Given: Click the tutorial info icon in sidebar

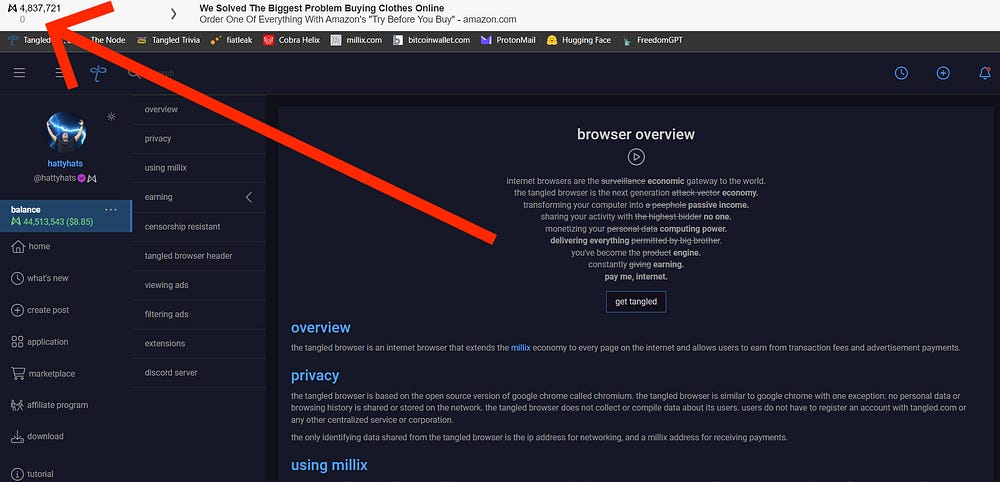Looking at the screenshot, I should 17,474.
